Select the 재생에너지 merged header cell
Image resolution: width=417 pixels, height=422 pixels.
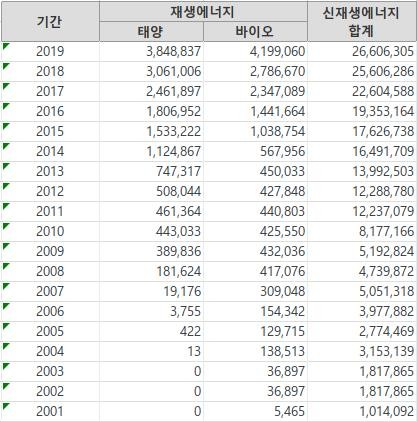click(203, 12)
